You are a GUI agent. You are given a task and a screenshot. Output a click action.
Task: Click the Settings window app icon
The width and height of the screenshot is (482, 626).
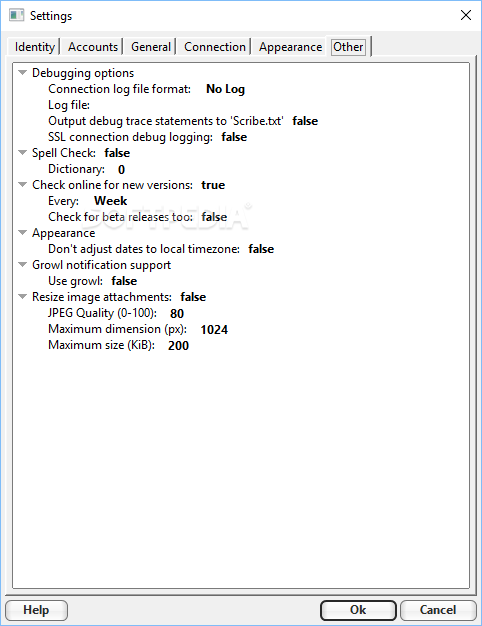[16, 16]
